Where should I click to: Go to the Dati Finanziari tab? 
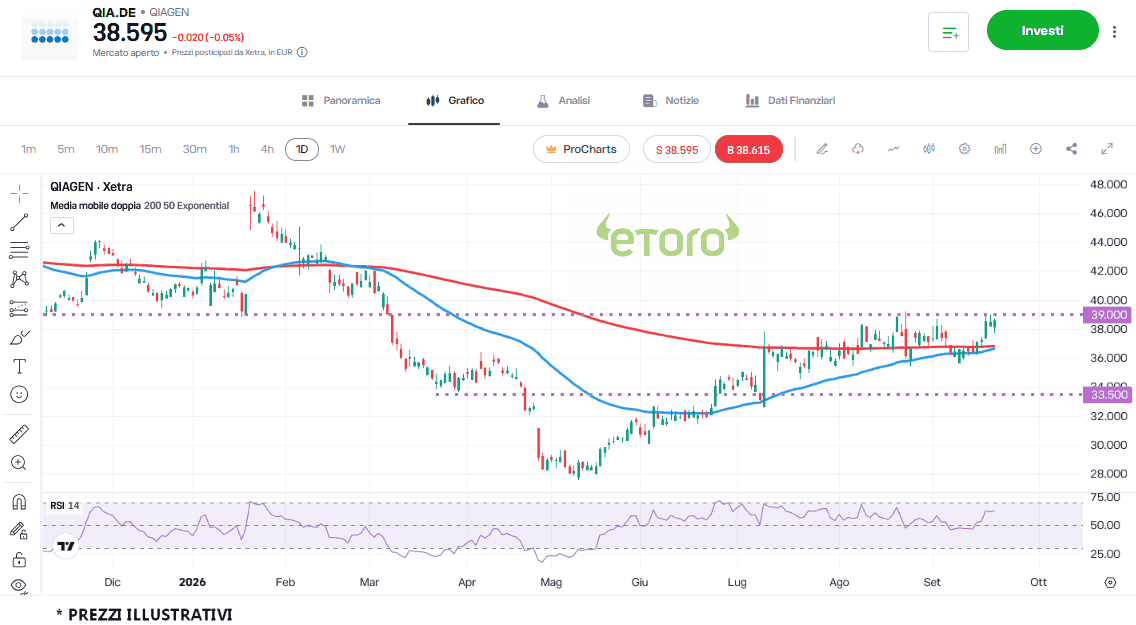790,101
